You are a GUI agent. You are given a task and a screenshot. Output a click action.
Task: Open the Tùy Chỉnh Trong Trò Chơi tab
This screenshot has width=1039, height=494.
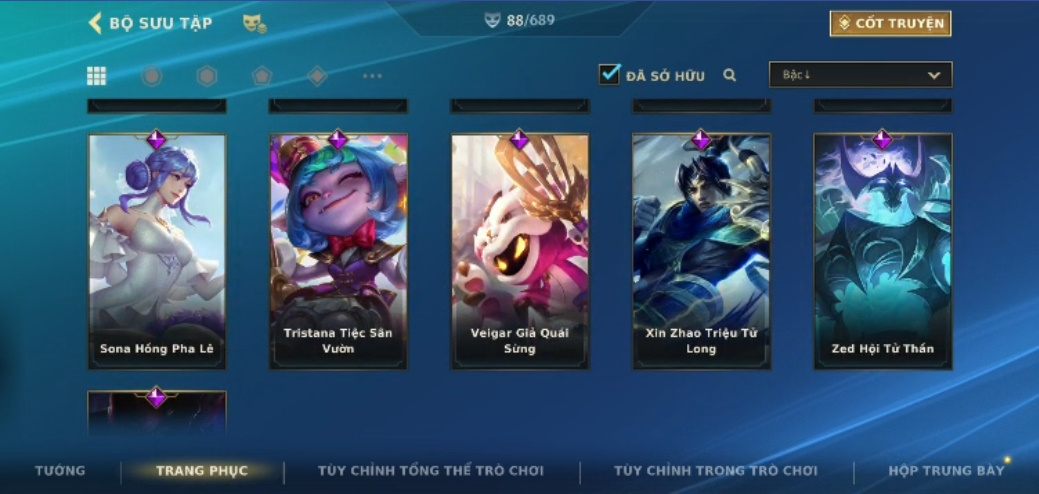[x=716, y=471]
